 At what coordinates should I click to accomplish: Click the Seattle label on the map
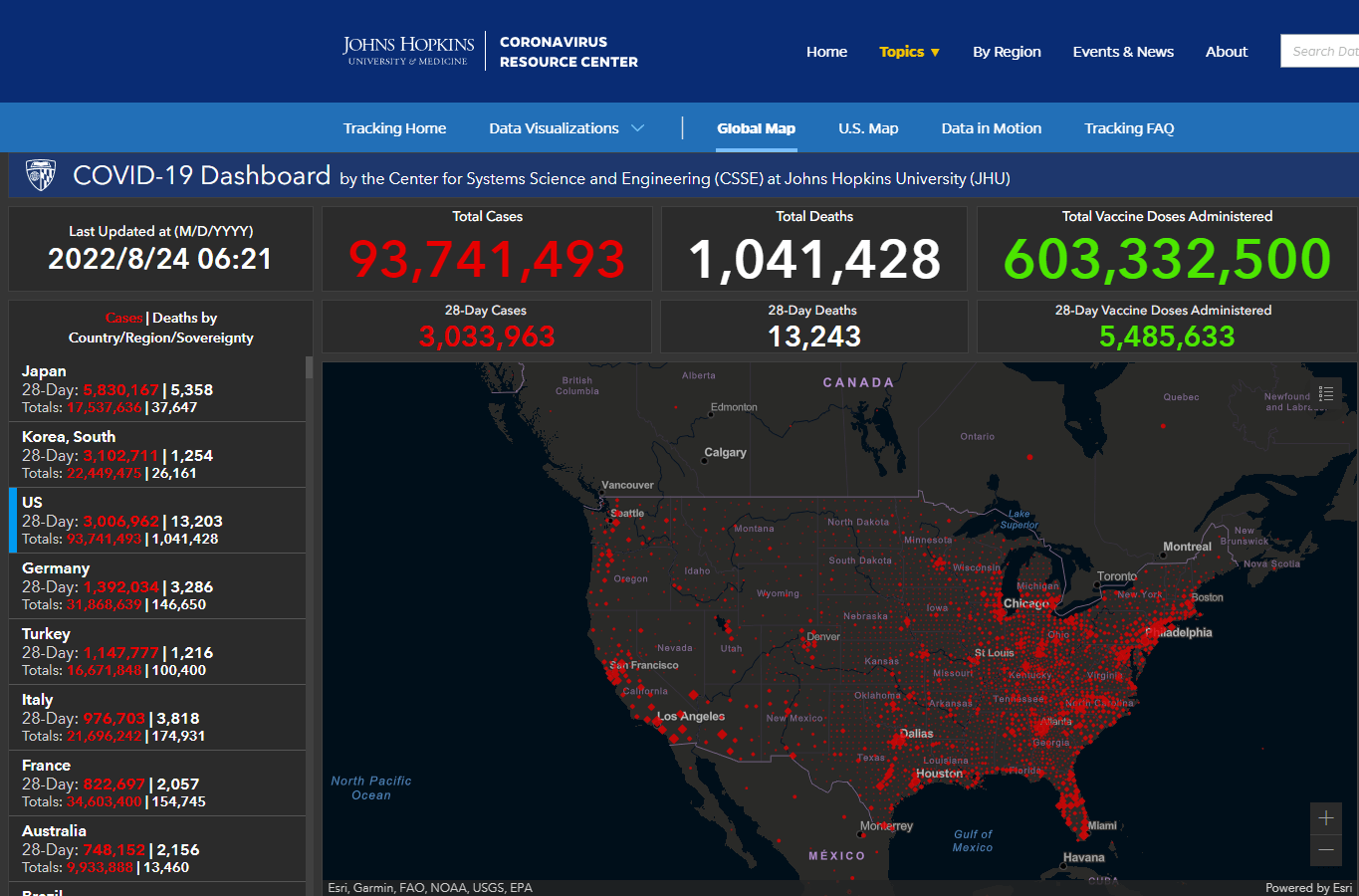click(x=627, y=514)
